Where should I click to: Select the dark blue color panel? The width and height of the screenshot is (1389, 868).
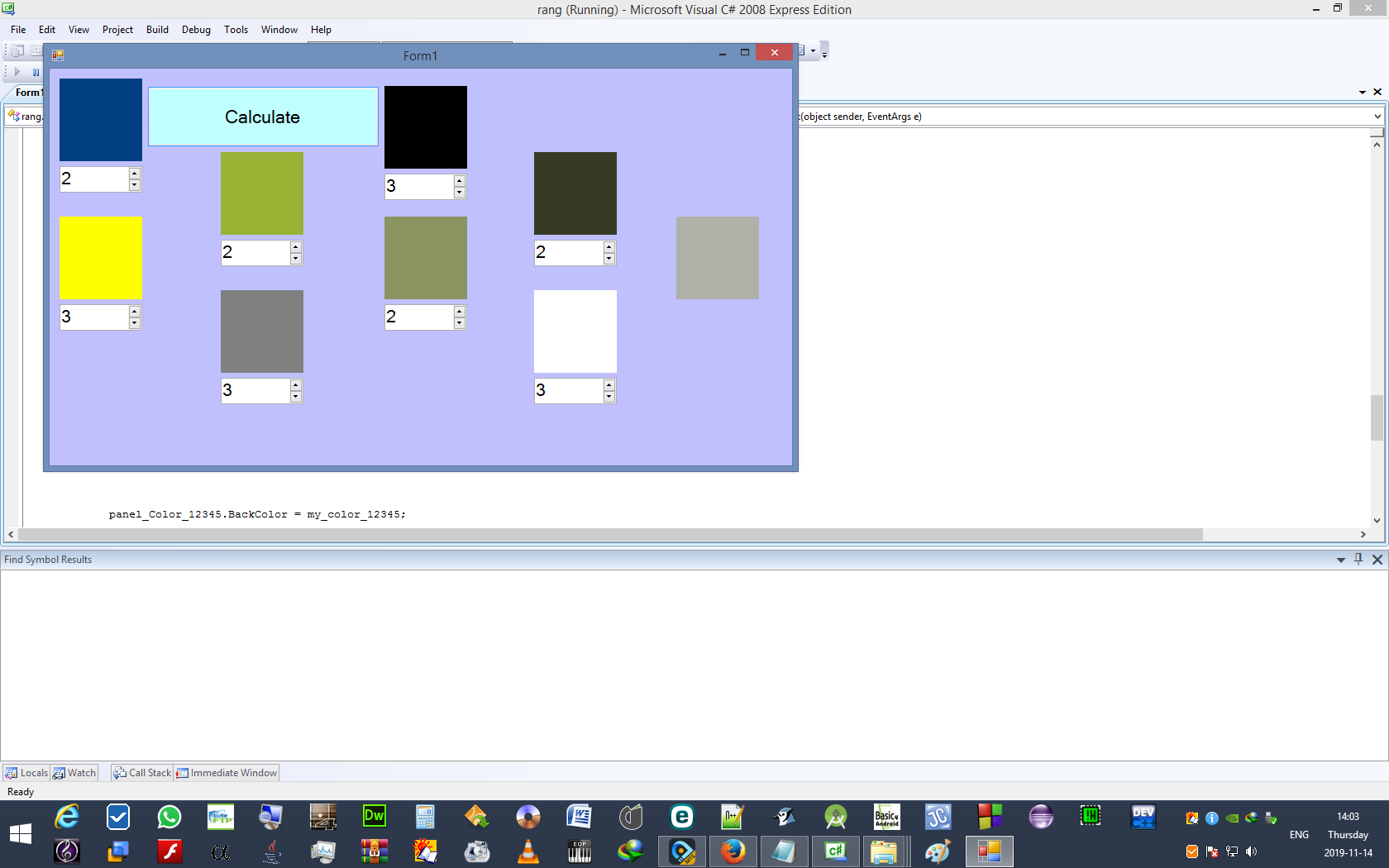(x=101, y=120)
